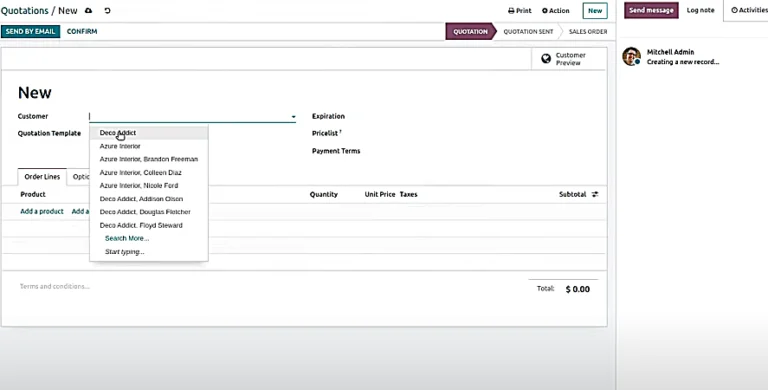Click the Search More... link
768x390 pixels.
(127, 239)
